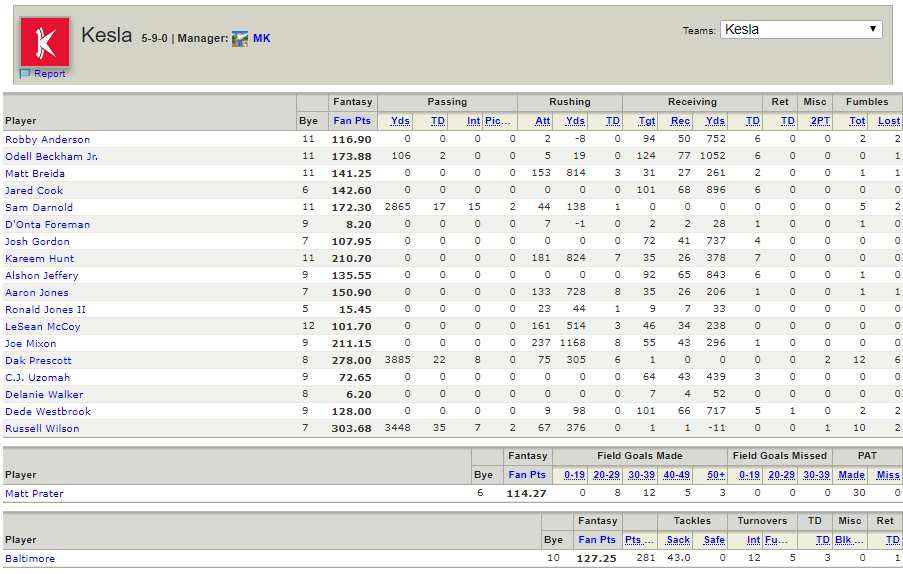Sort by Rushing TD column
This screenshot has height=574, width=903.
pos(613,120)
